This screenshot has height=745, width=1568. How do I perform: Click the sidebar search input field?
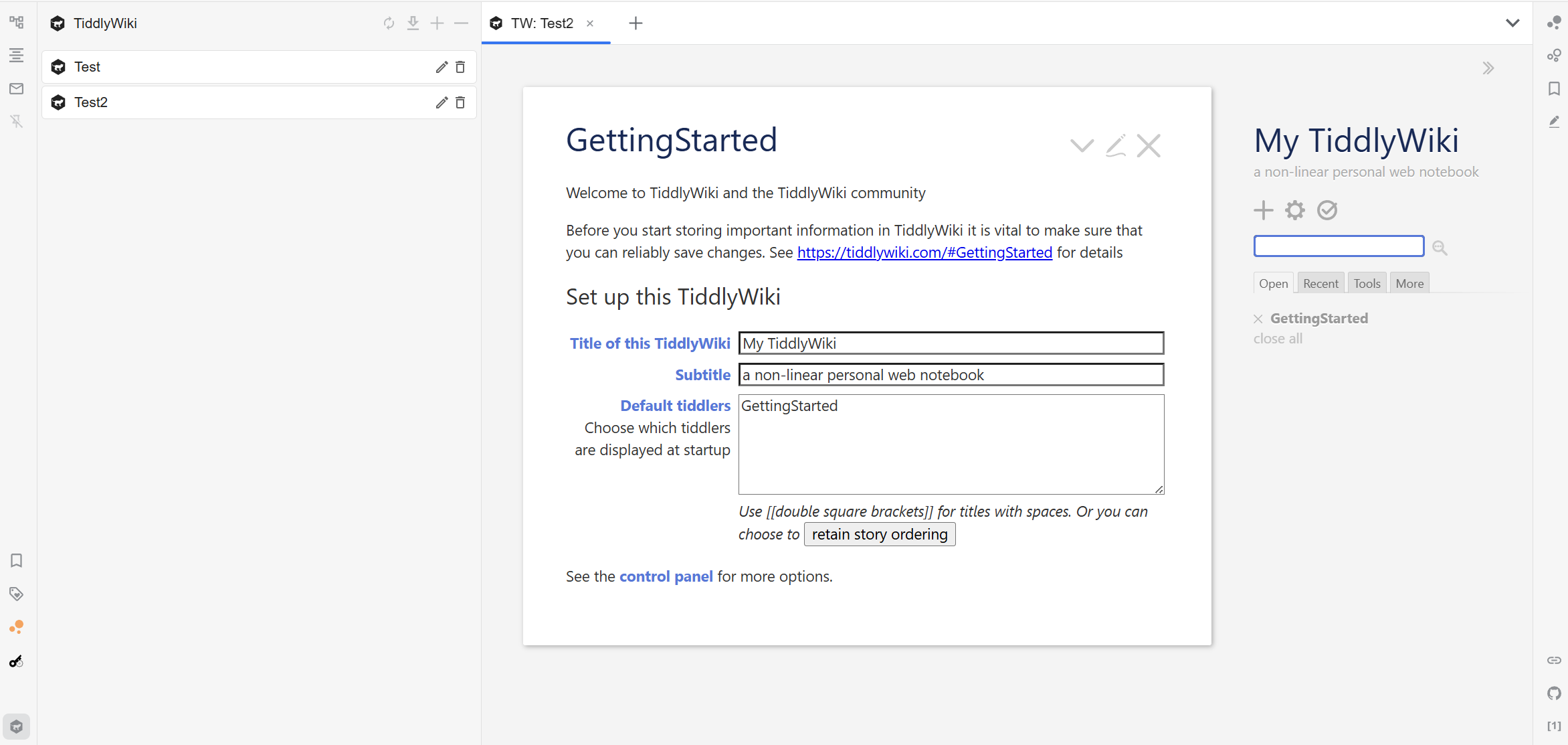(x=1339, y=246)
